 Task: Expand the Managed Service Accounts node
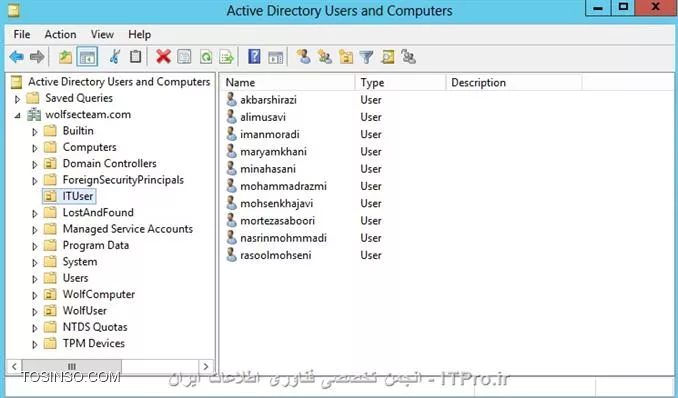(x=35, y=230)
